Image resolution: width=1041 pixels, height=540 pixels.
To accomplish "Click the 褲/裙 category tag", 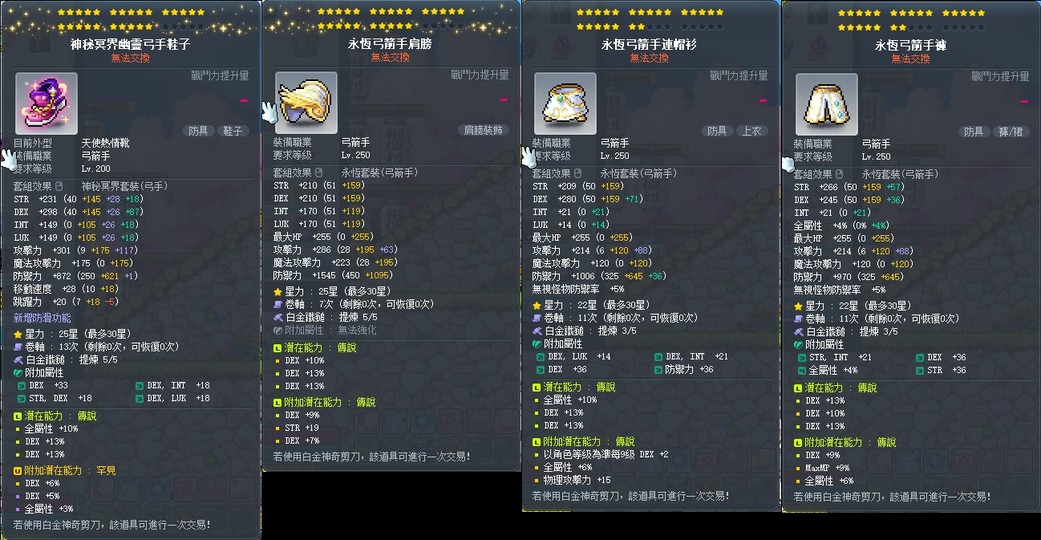I will tap(1011, 132).
